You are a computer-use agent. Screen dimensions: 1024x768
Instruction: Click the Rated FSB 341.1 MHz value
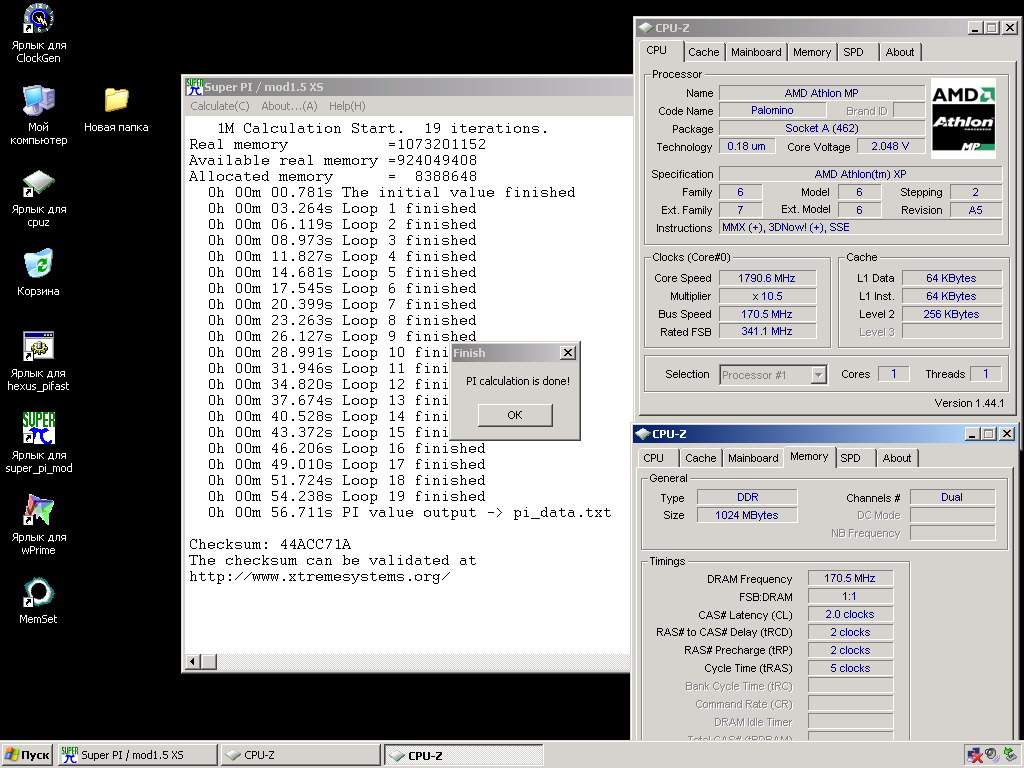point(767,332)
